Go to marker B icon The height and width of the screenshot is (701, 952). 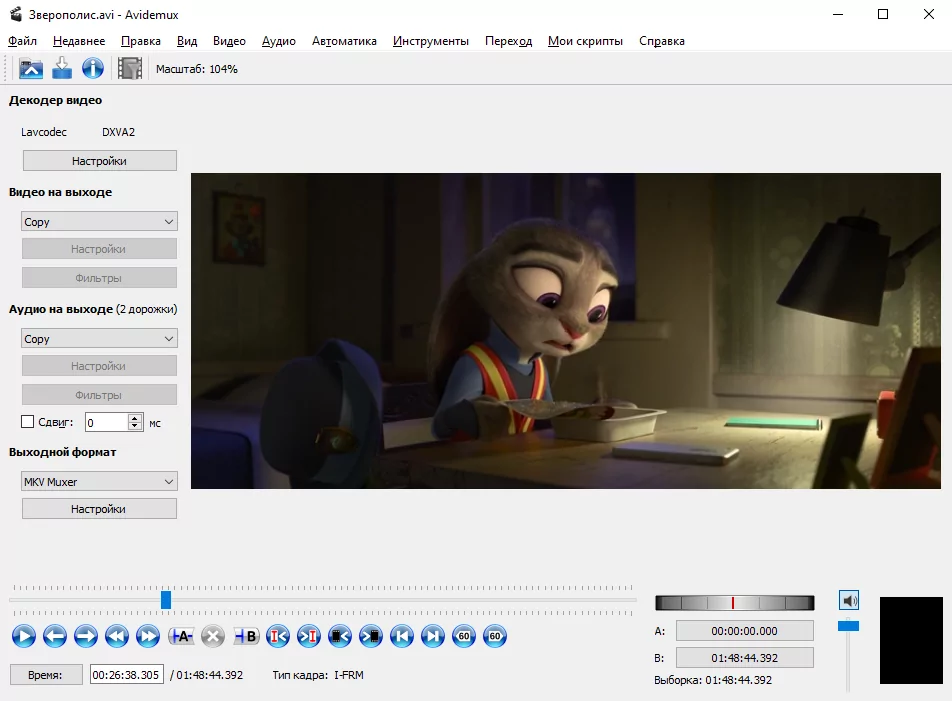308,636
